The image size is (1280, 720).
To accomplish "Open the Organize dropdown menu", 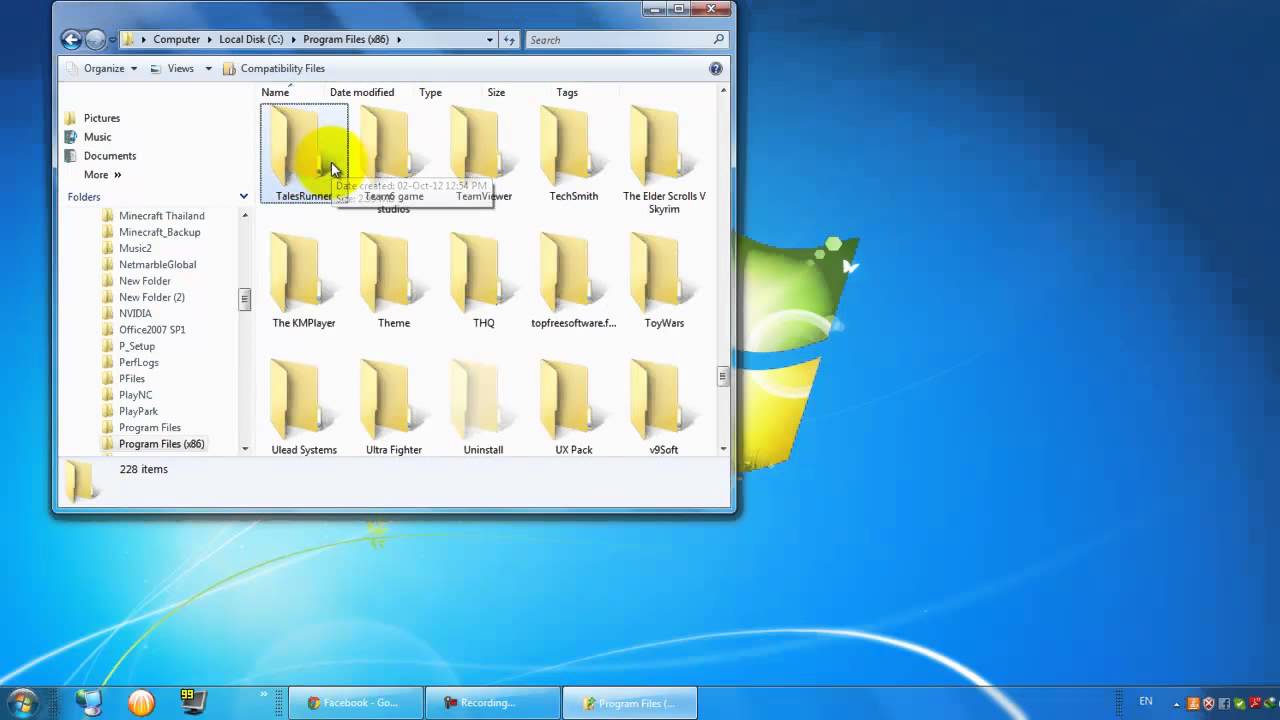I will (x=101, y=69).
